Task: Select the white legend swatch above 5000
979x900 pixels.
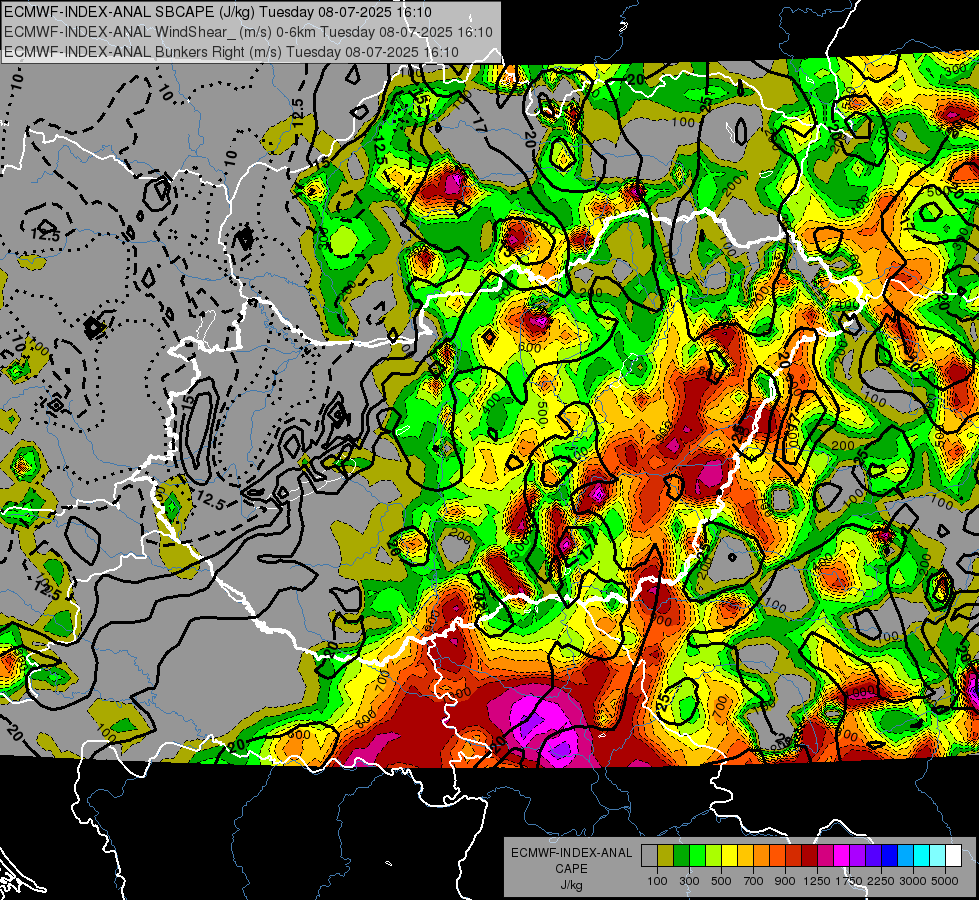Action: 953,856
